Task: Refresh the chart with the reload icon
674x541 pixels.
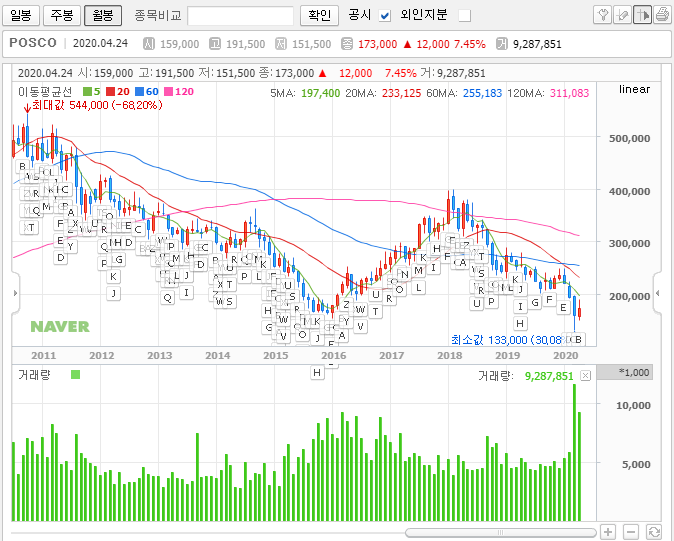Action: [x=654, y=532]
